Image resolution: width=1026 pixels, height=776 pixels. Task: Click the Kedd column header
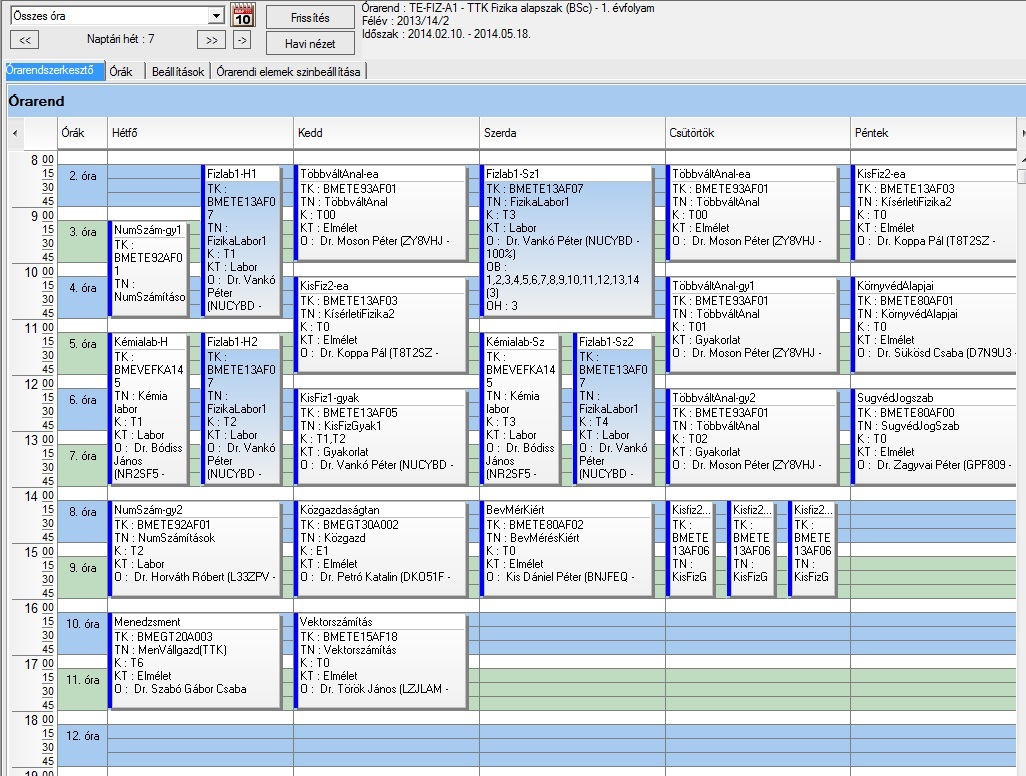click(386, 133)
